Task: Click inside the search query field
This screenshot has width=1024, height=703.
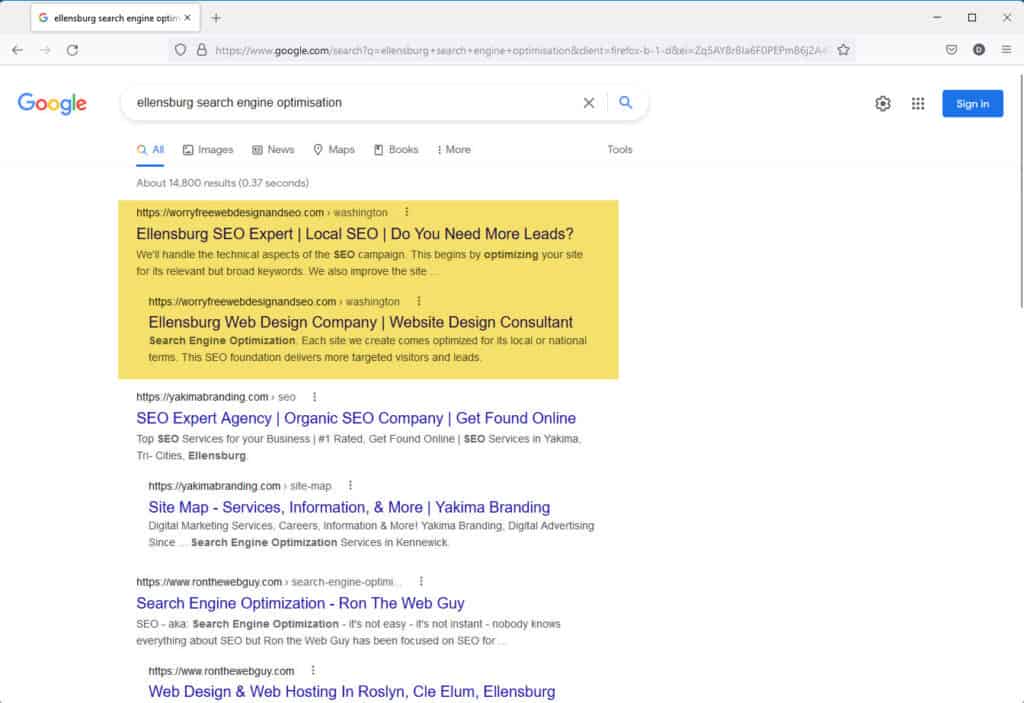Action: [353, 103]
